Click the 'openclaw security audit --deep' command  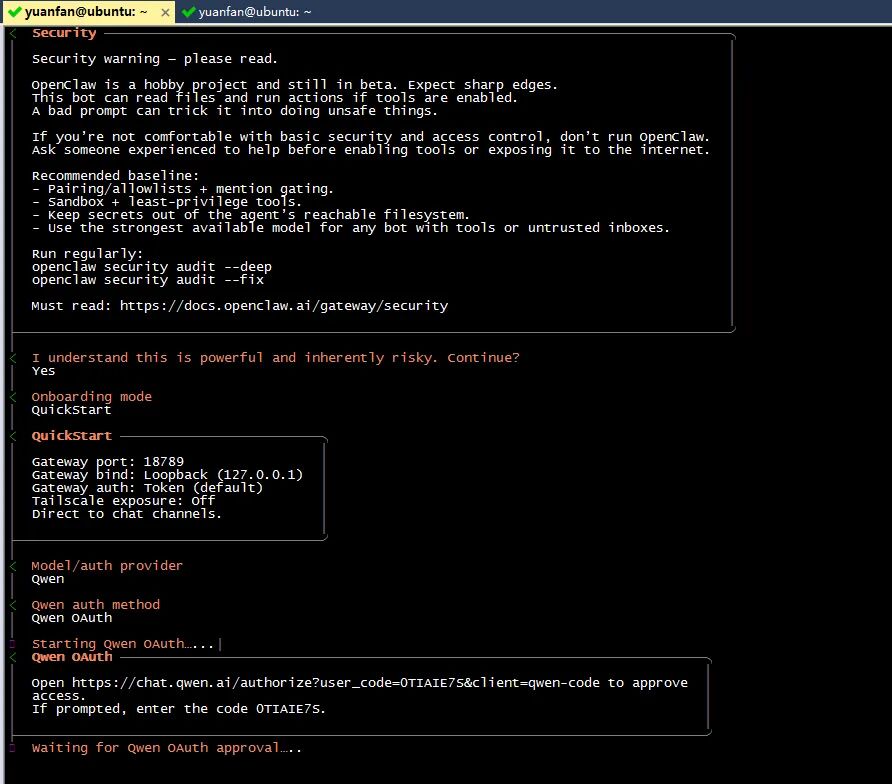click(x=151, y=267)
